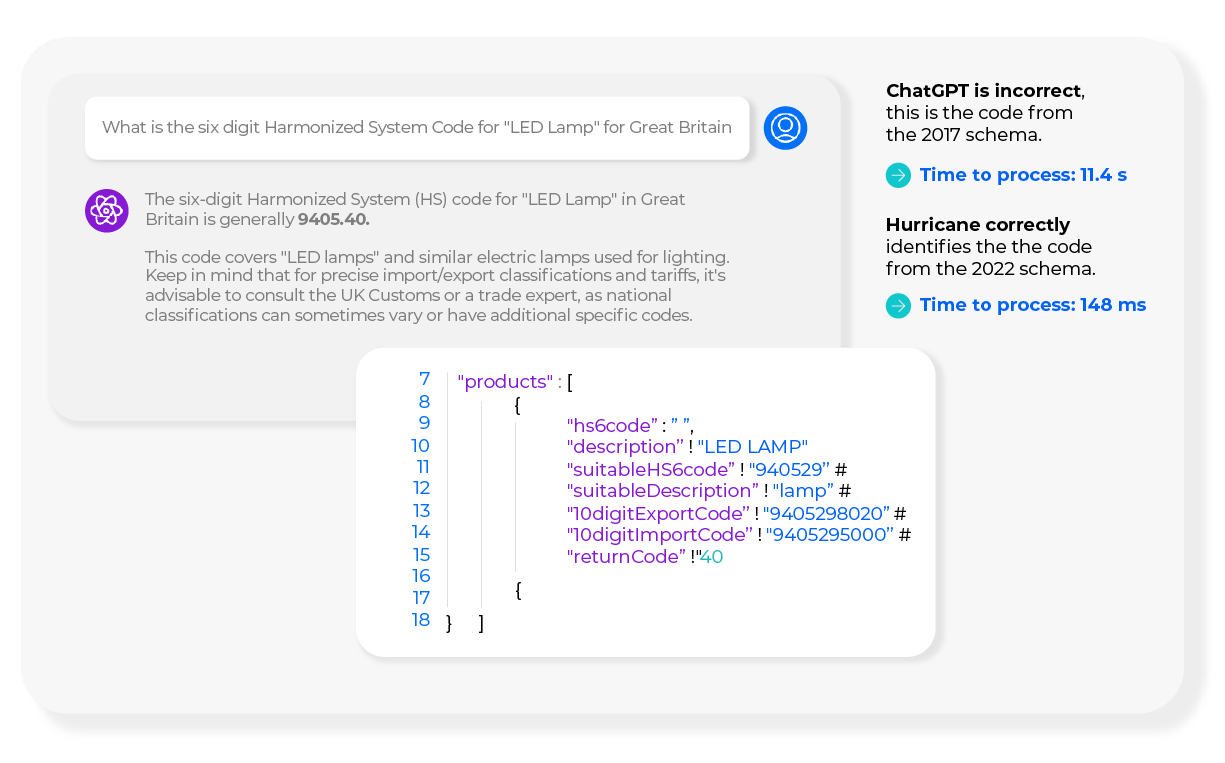This screenshot has width=1225, height=763.
Task: Select the "LED LAMP" description value
Action: pyautogui.click(x=752, y=447)
